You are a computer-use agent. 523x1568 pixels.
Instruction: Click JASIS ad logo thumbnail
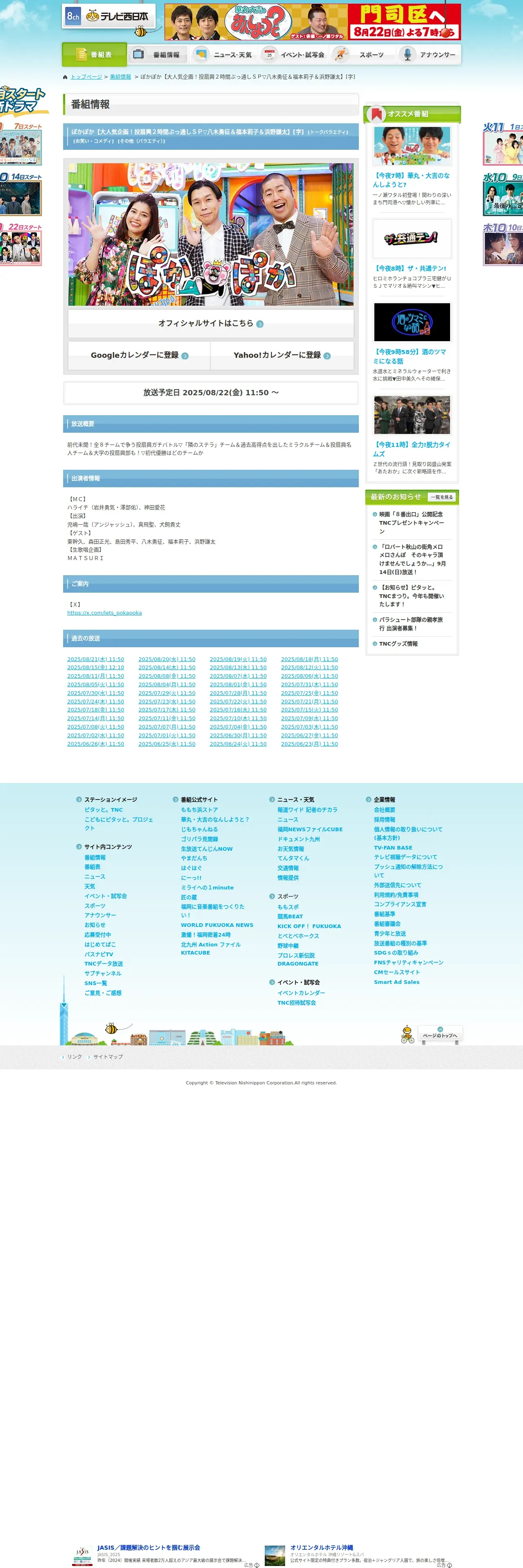(x=83, y=1556)
